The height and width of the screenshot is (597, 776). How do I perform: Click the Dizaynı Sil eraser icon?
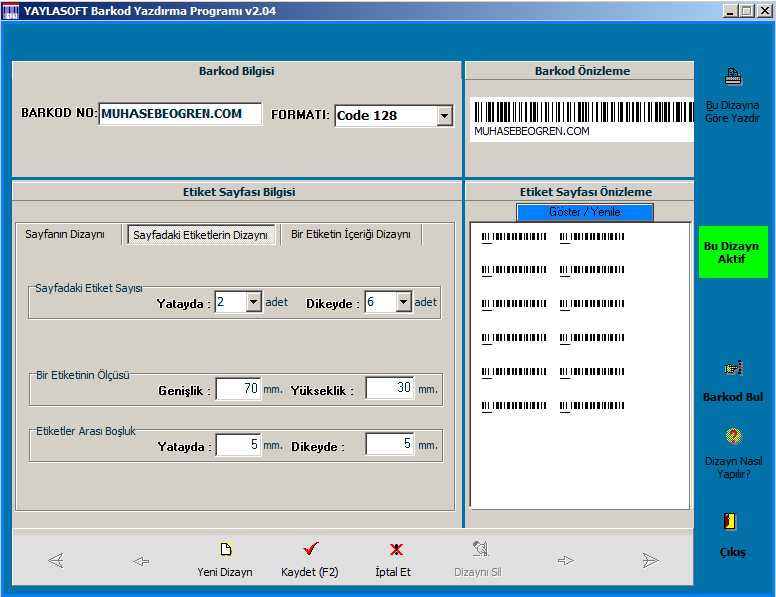pyautogui.click(x=481, y=548)
